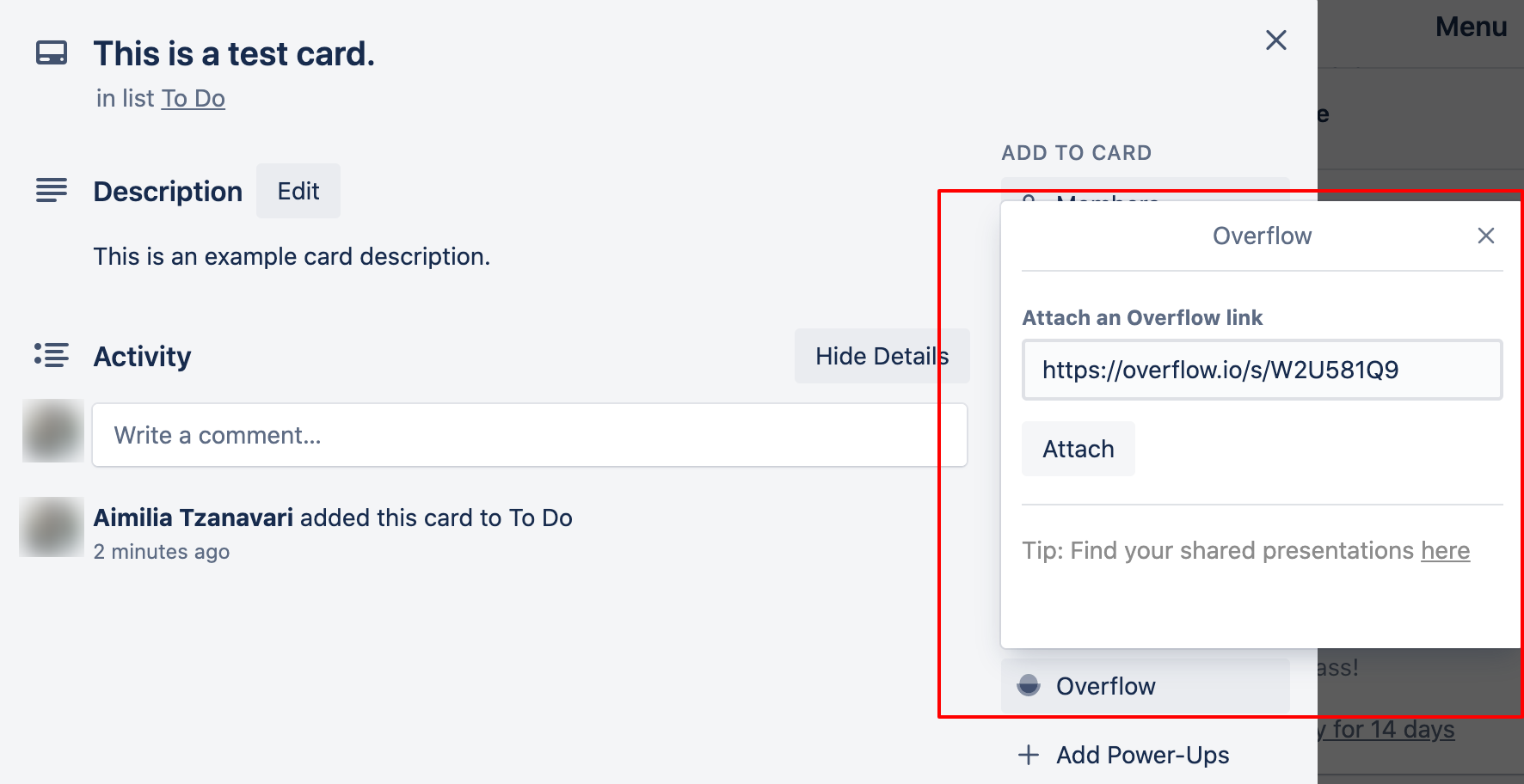Click the Activity list icon
The height and width of the screenshot is (784, 1524).
(x=52, y=355)
